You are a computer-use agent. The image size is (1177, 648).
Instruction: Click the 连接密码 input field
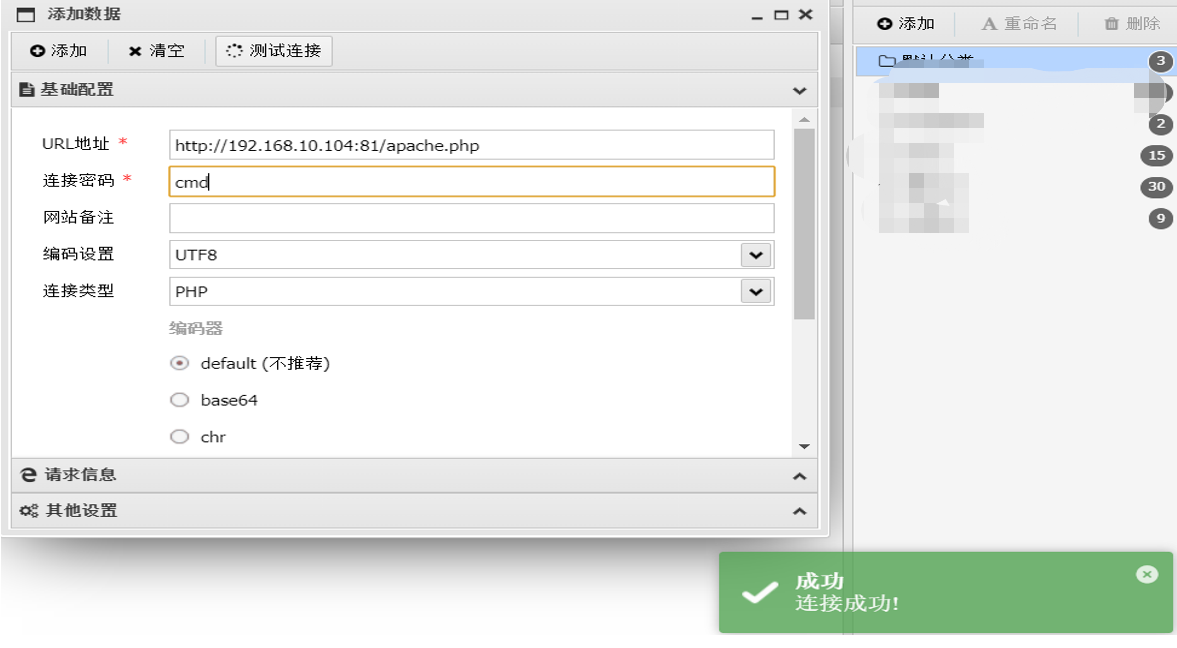click(471, 182)
